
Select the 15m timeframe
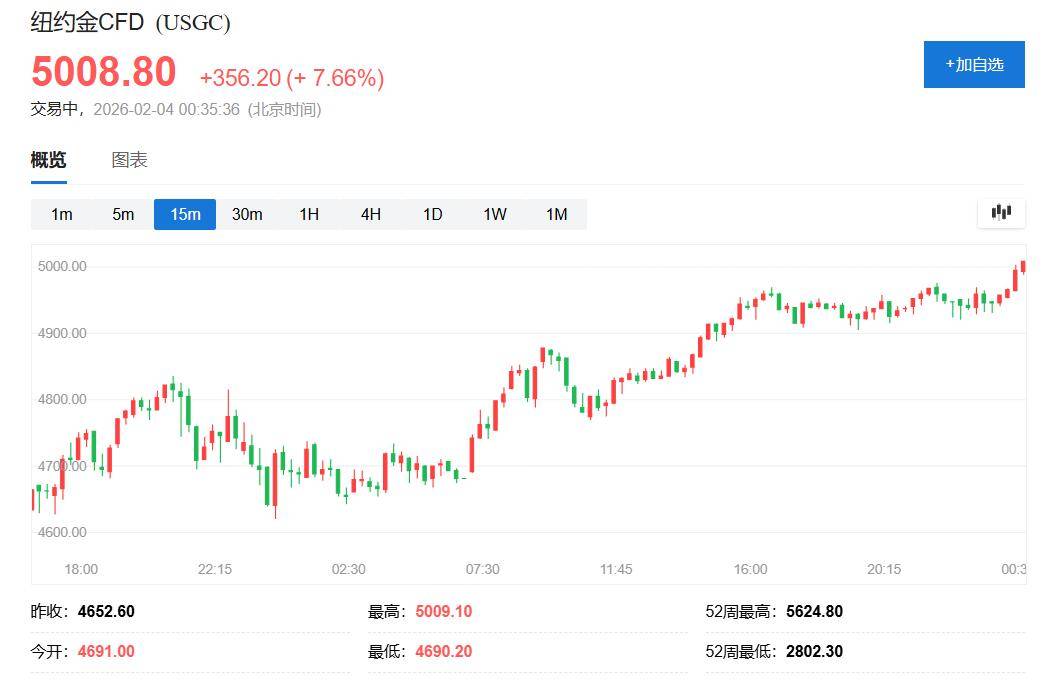pos(185,214)
